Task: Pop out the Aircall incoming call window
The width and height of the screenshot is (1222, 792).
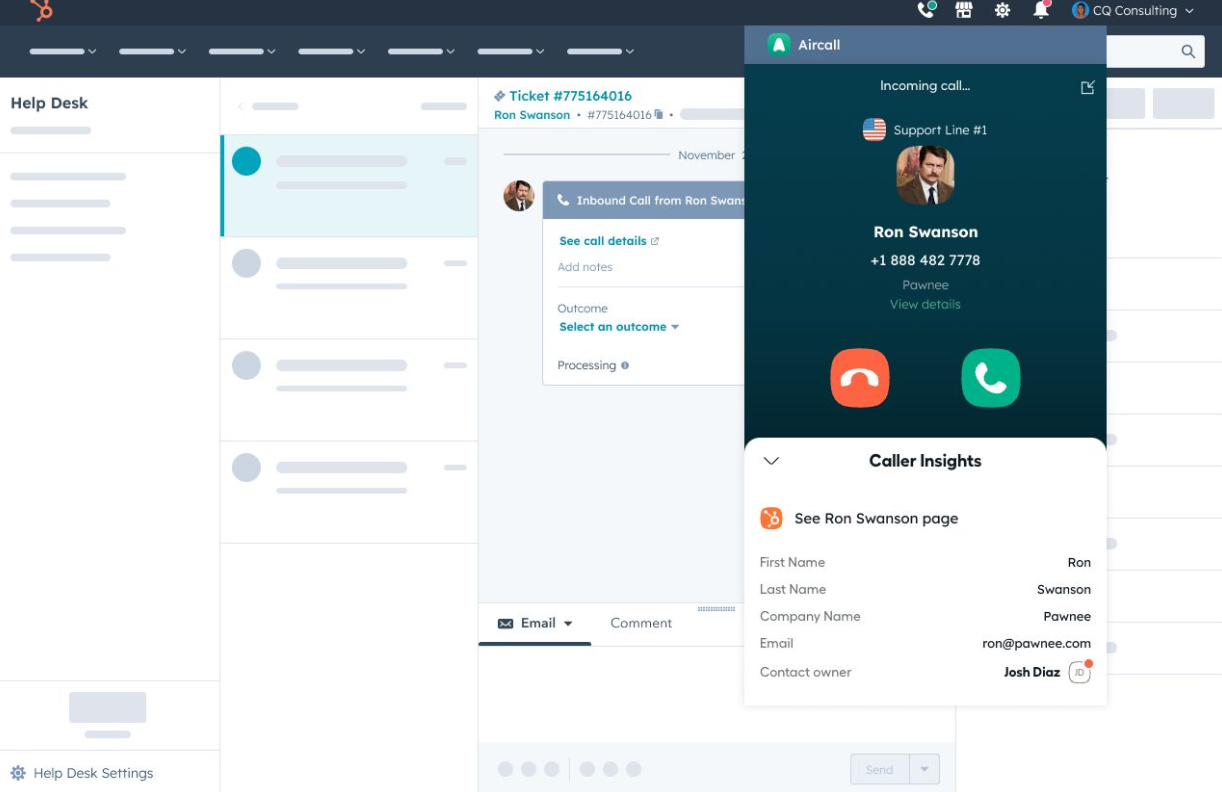Action: (1087, 88)
